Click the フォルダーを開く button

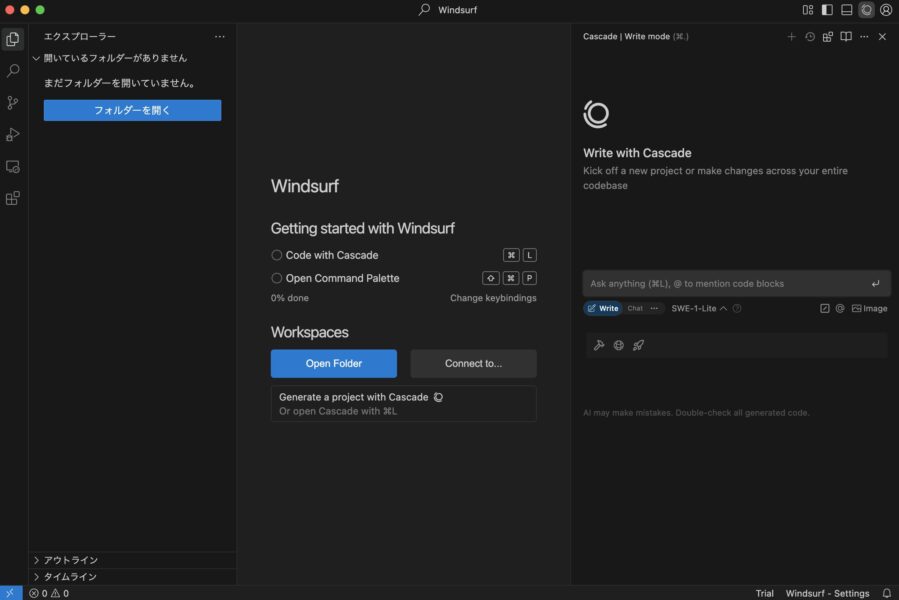tap(132, 110)
